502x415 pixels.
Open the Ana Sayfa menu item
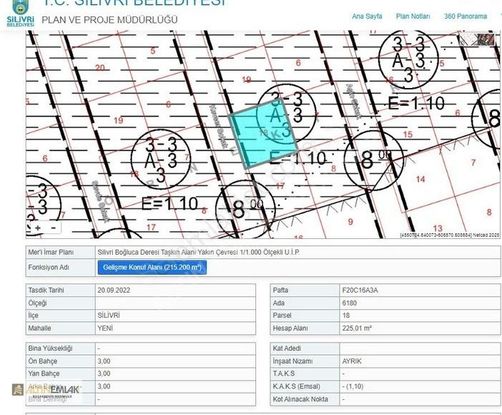tap(367, 16)
